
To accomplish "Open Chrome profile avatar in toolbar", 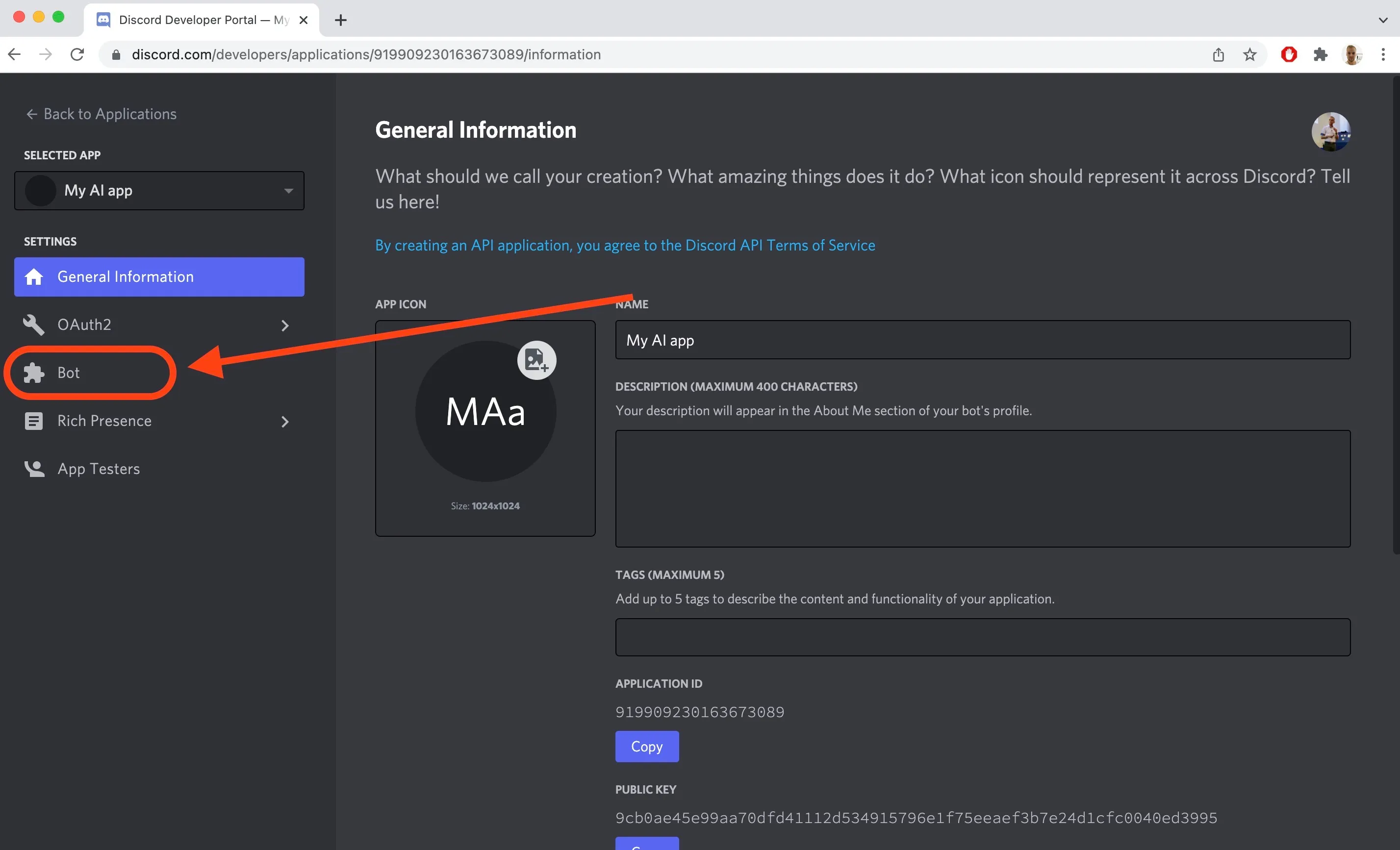I will pos(1352,54).
